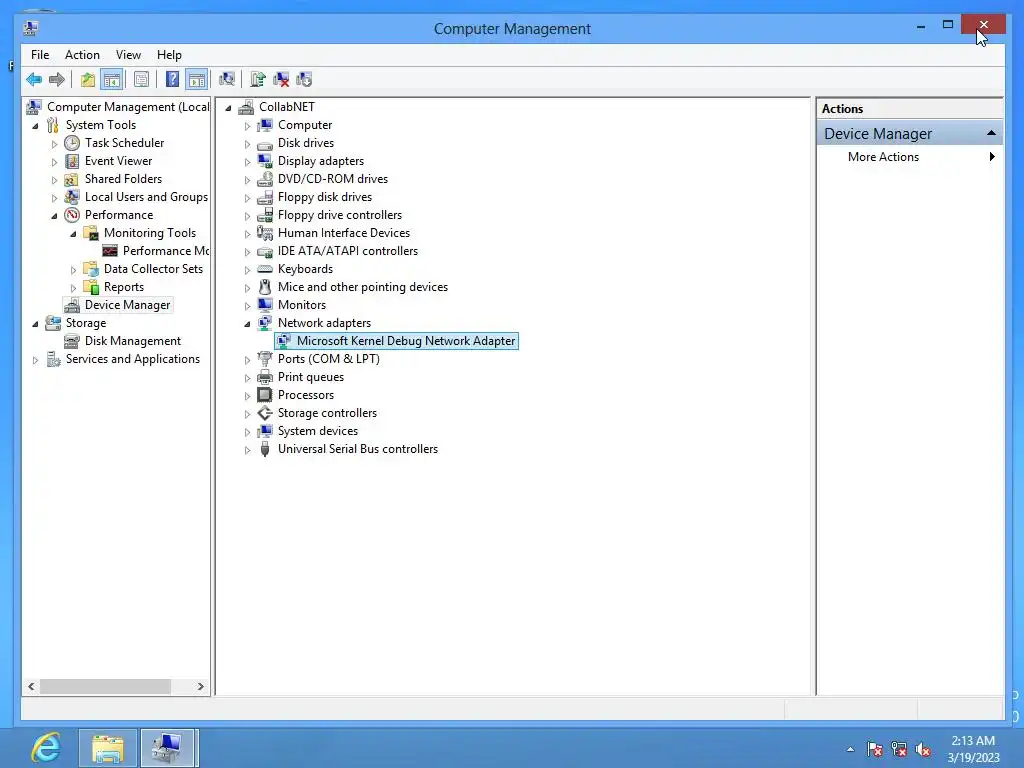Expand Local Users and Groups
This screenshot has height=768, width=1024.
coord(54,197)
